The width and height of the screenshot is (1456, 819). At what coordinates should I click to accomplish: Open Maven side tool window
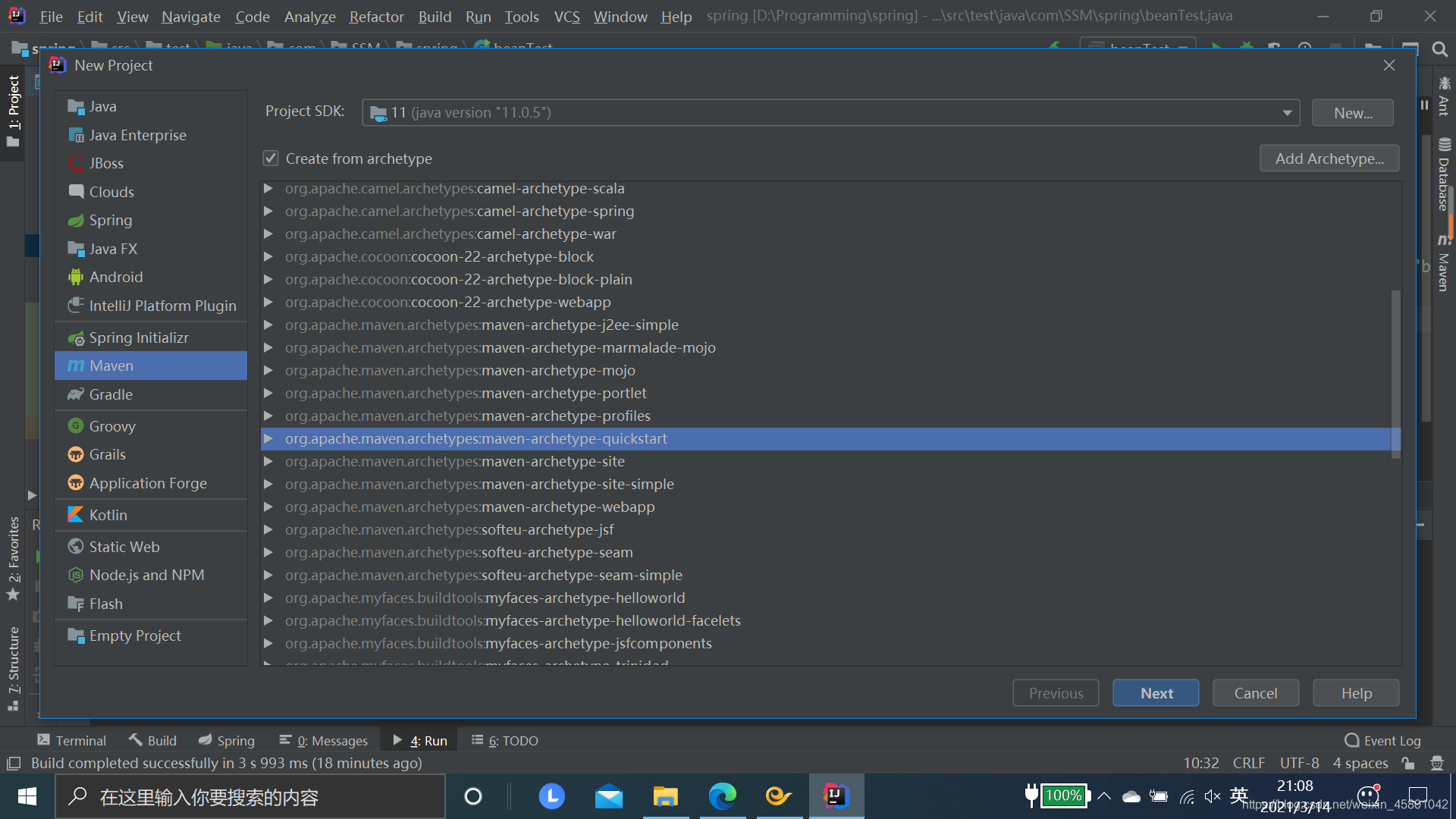(x=1443, y=264)
